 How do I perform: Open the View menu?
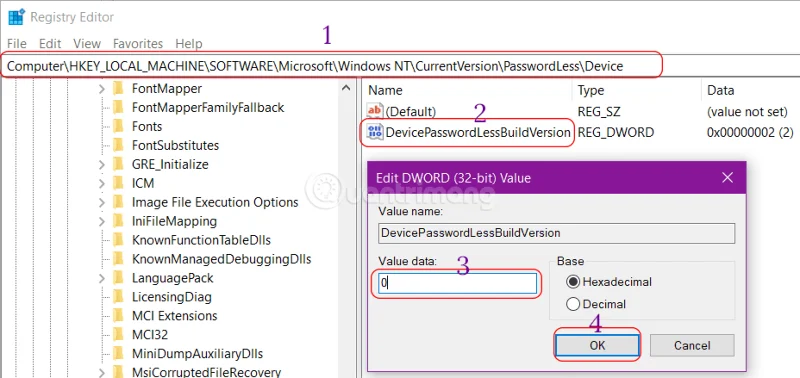point(87,44)
